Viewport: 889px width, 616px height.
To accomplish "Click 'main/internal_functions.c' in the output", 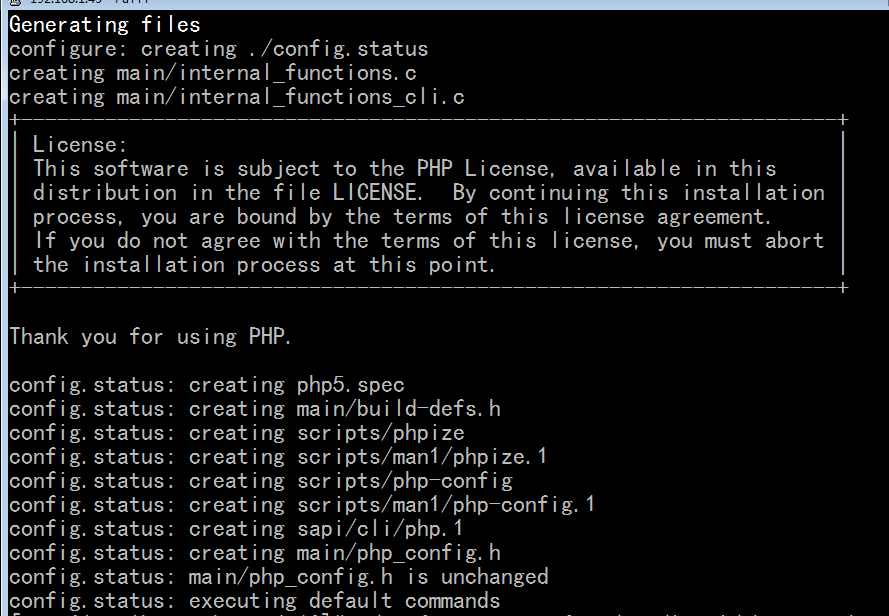I will point(266,73).
